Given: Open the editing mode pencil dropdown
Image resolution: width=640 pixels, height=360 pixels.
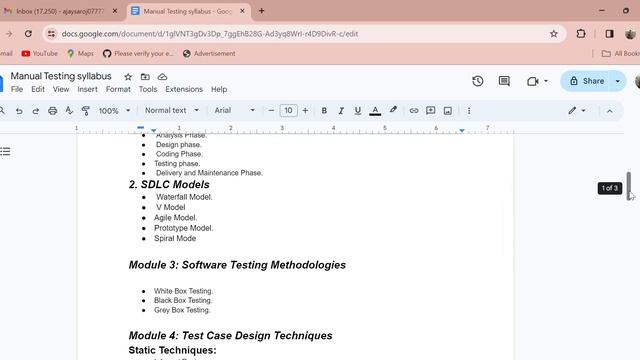Looking at the screenshot, I should tap(577, 111).
